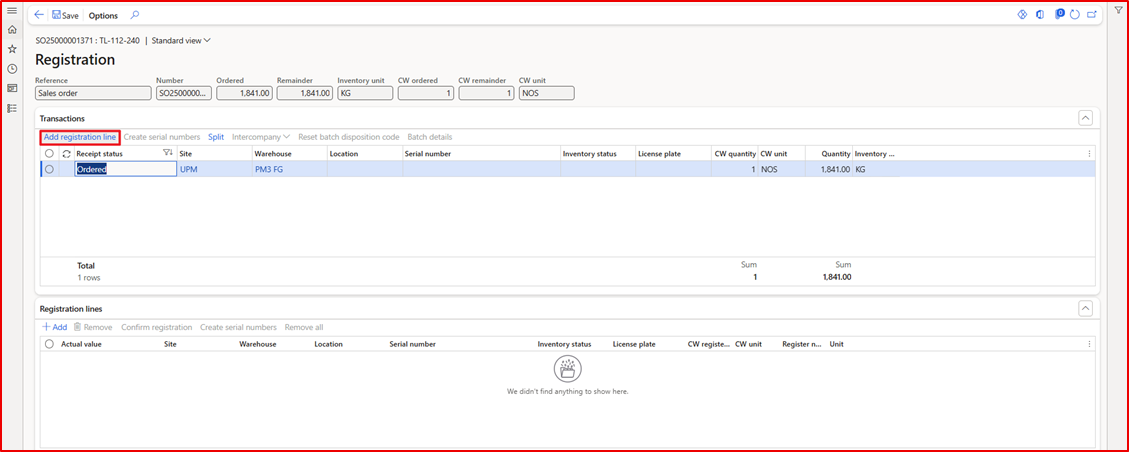The width and height of the screenshot is (1129, 452).
Task: Select the Ordered transaction row radio
Action: tap(49, 169)
